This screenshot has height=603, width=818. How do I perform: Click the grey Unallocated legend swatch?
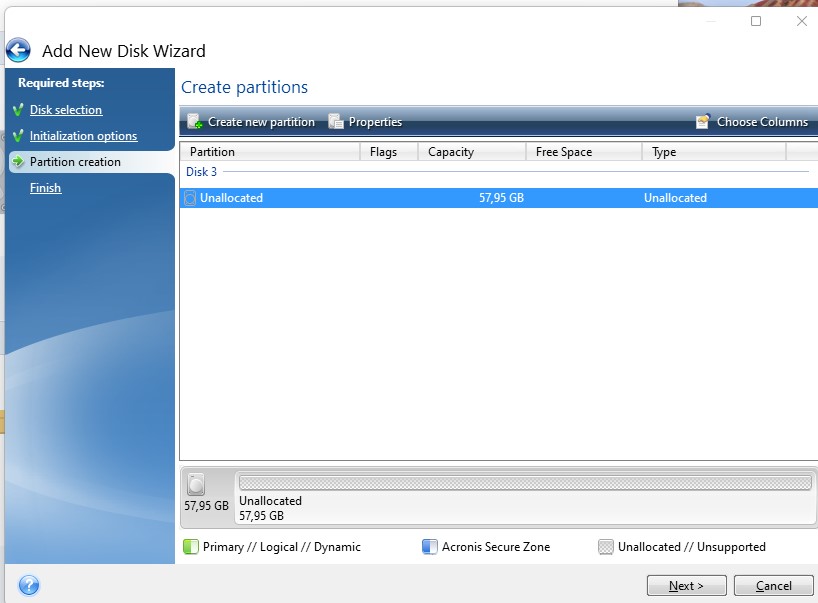point(605,547)
